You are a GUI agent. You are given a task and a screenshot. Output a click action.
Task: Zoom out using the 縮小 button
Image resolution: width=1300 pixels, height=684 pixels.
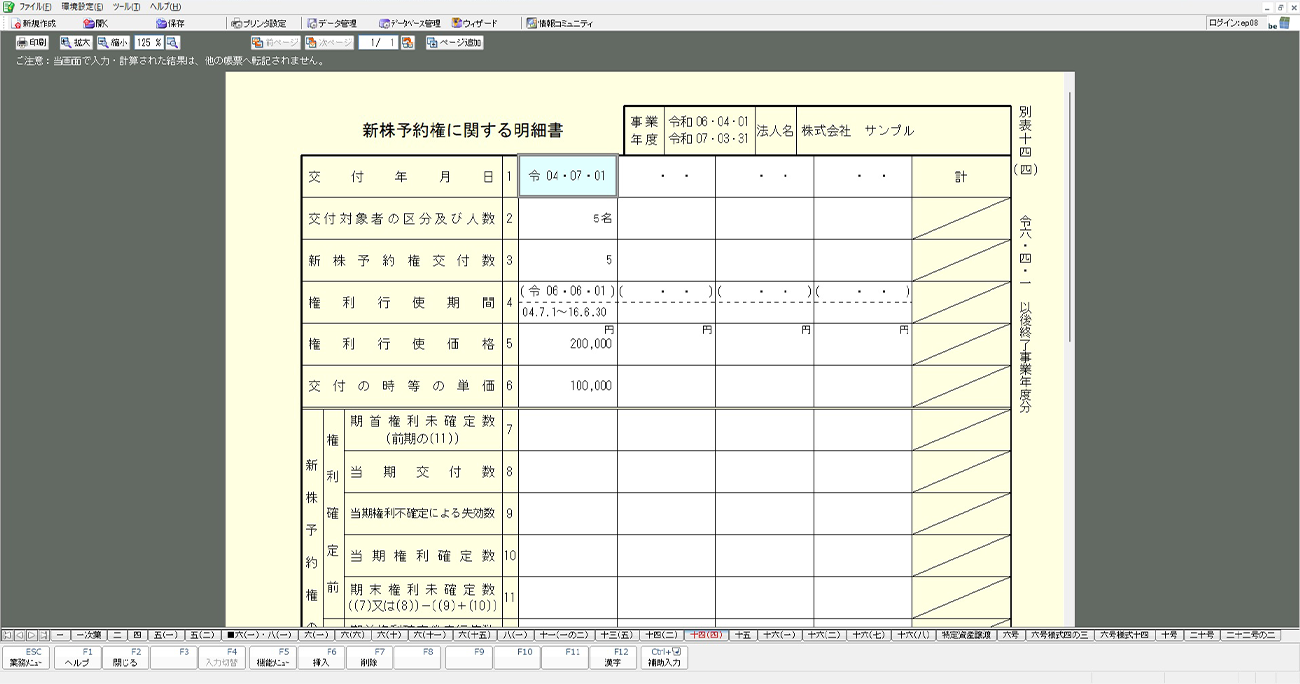(x=113, y=43)
